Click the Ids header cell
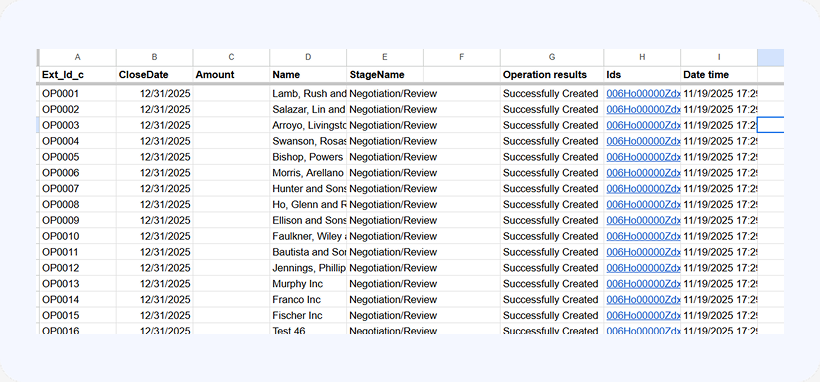820x382 pixels. coord(642,75)
